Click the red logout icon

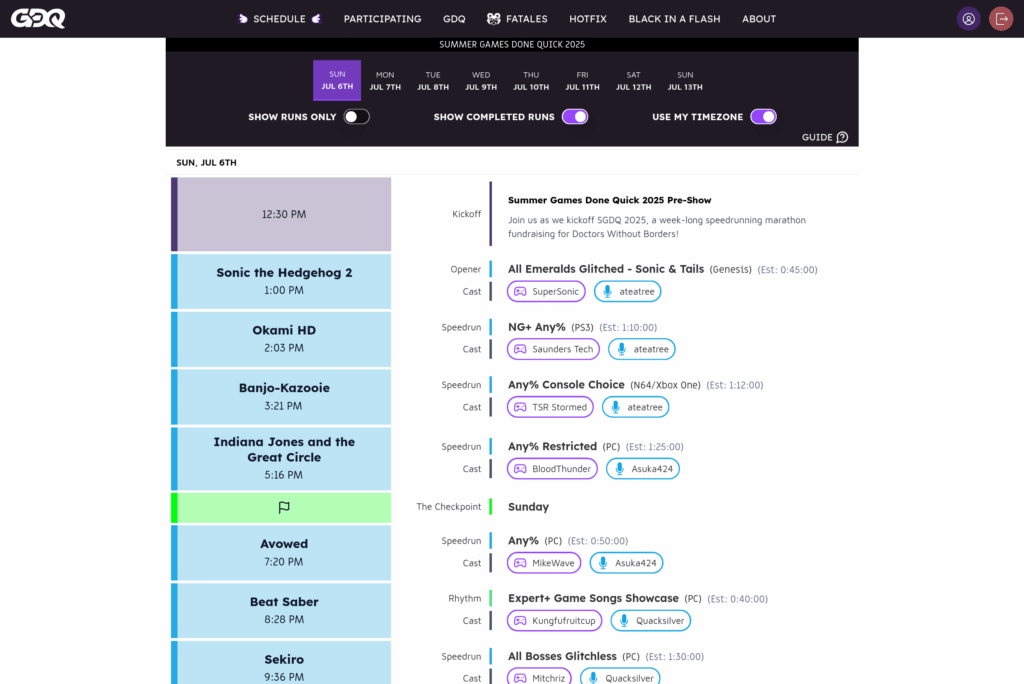1001,19
